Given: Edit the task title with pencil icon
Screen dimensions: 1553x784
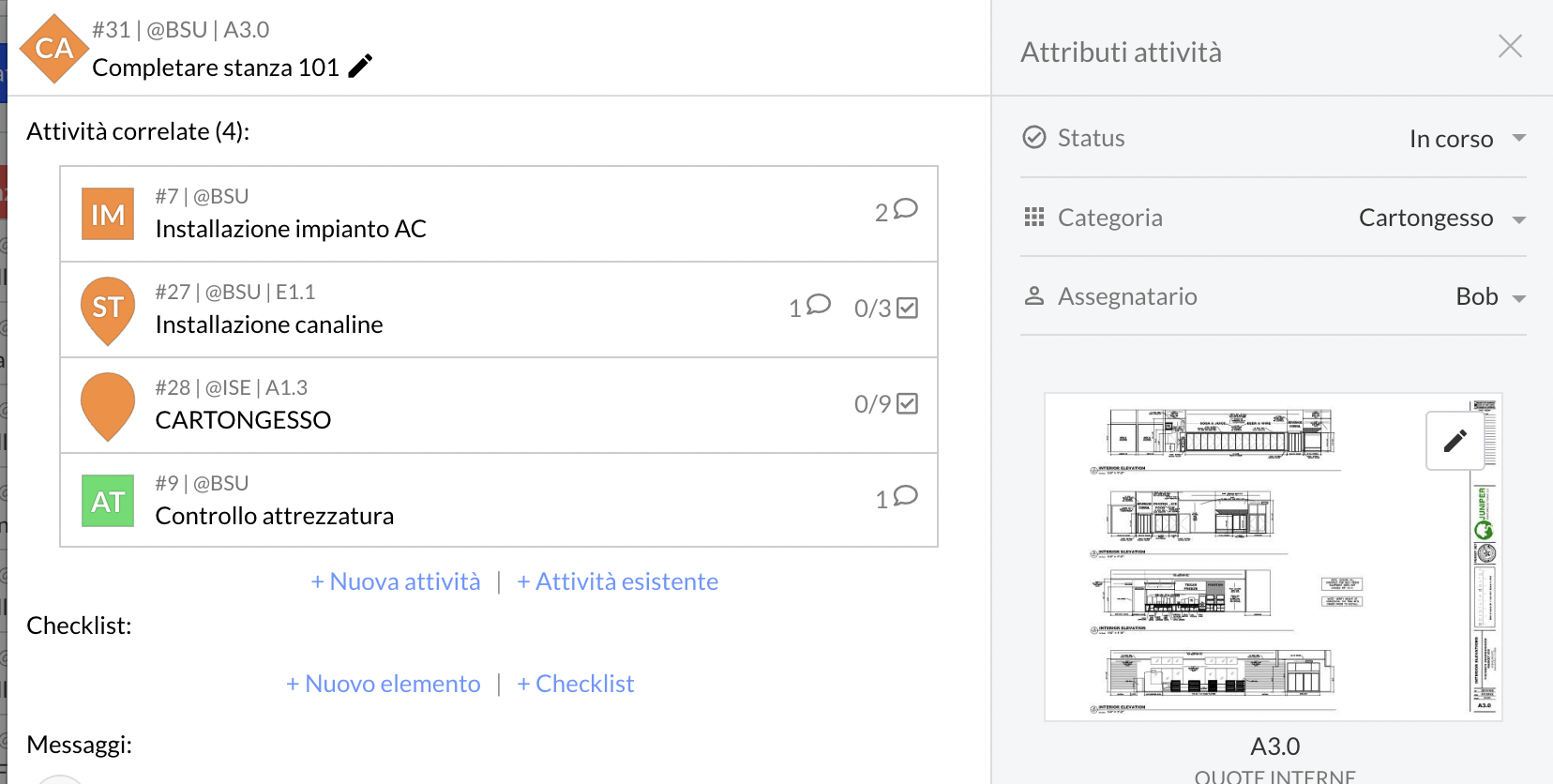Looking at the screenshot, I should (x=360, y=67).
